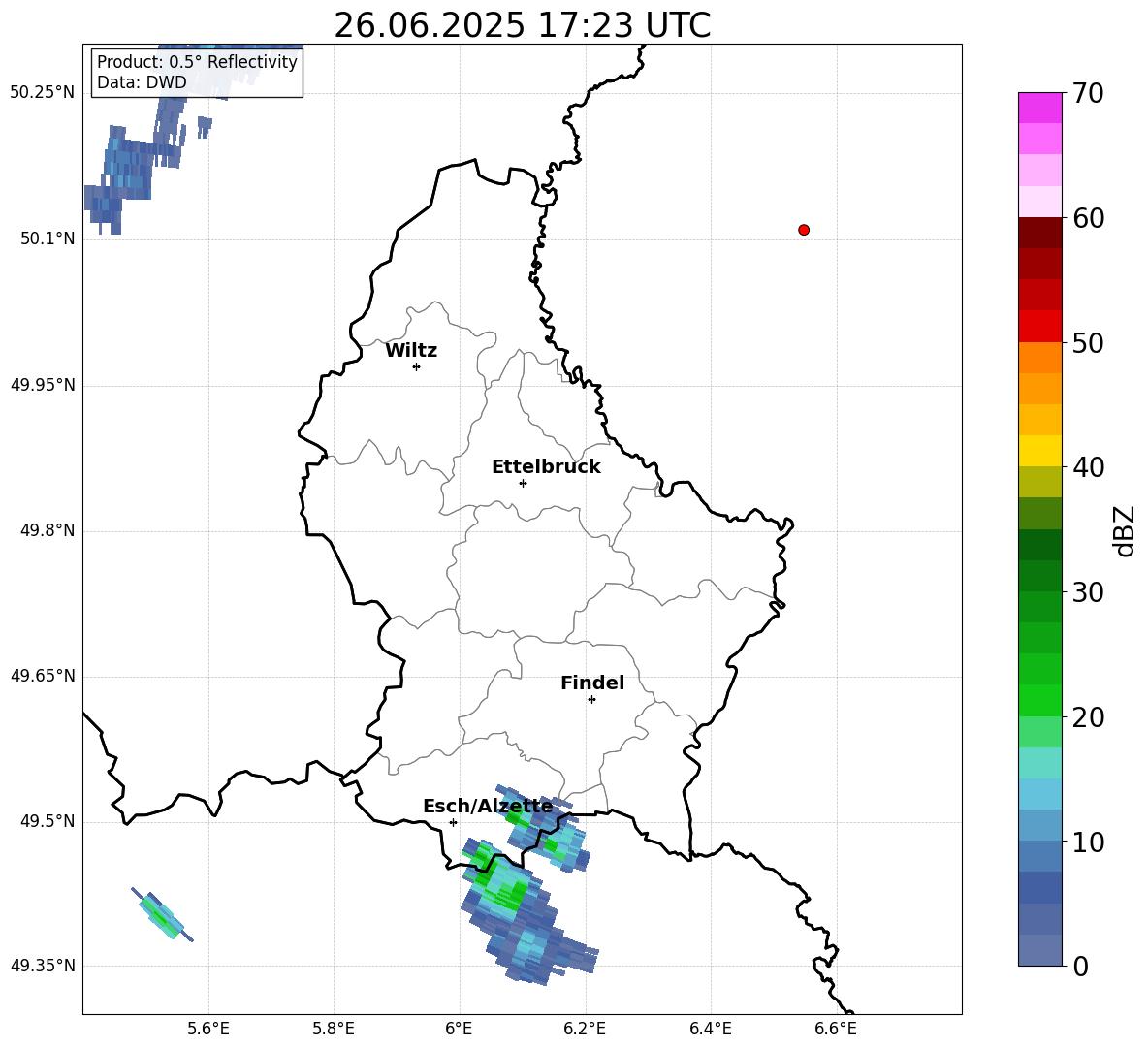Pick the yellow colorbar segment above 40

[1040, 451]
